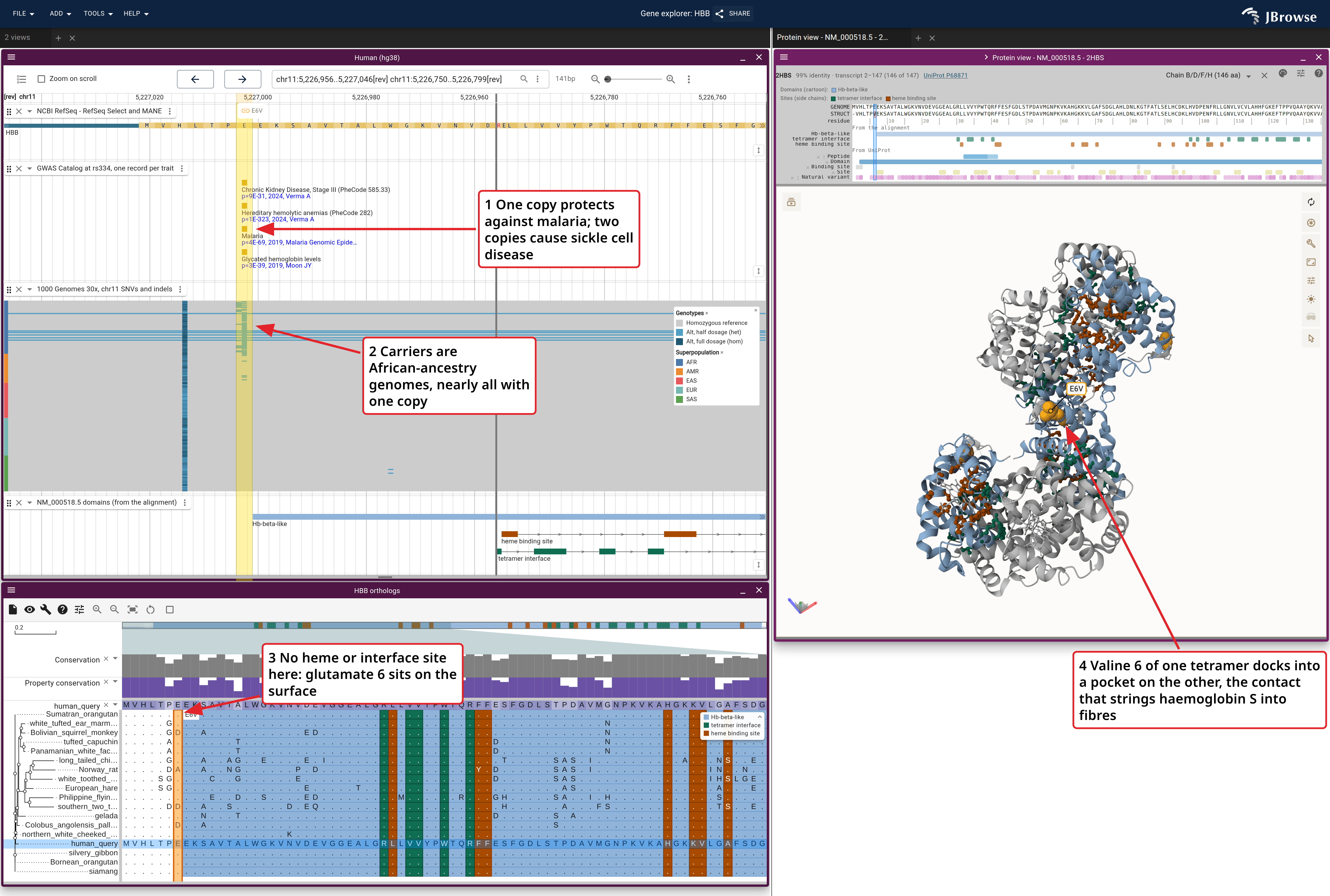The image size is (1330, 896).
Task: Open the illumination sun icon in 3D viewer
Action: [1311, 299]
